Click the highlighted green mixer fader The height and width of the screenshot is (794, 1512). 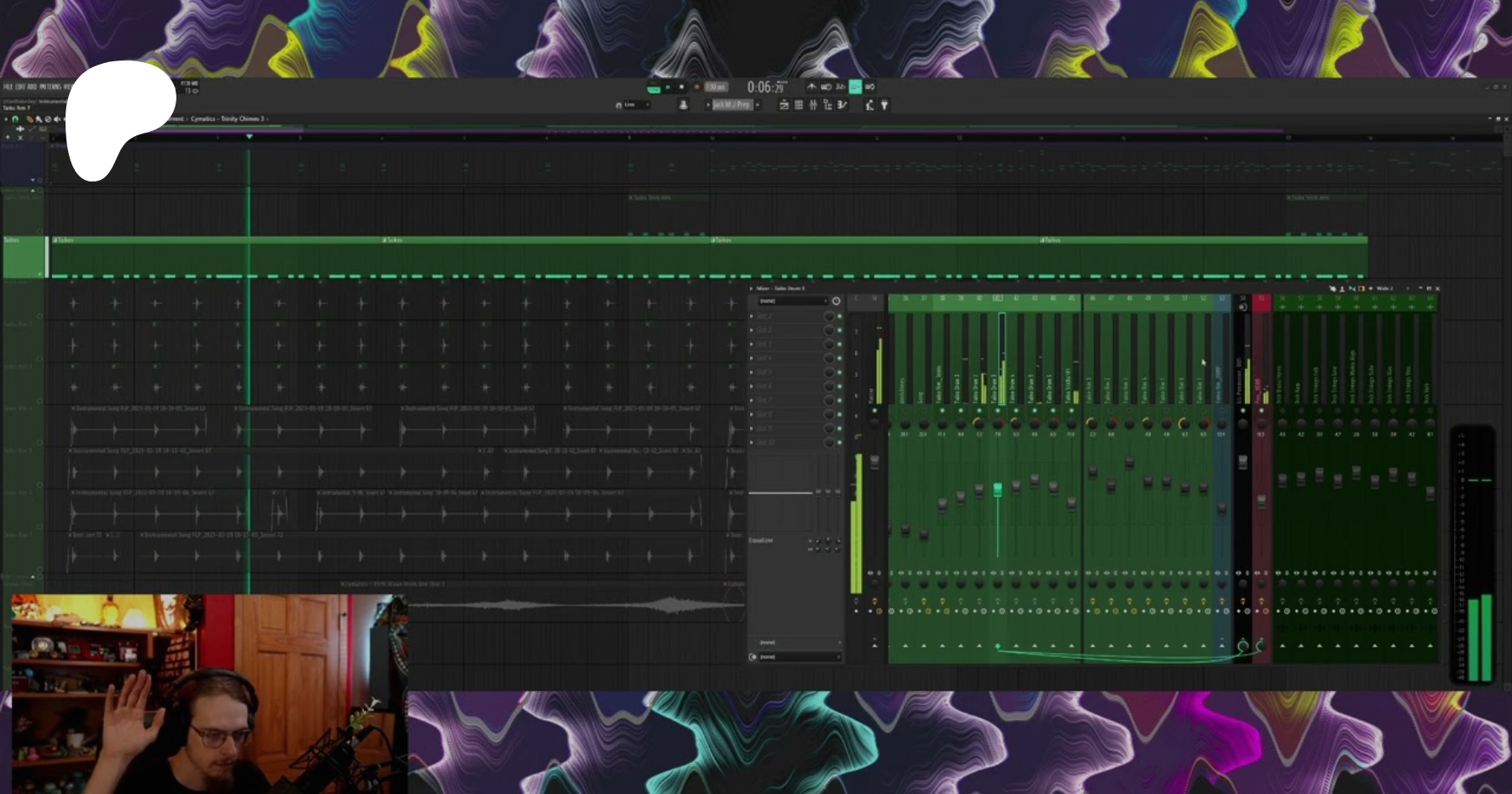[998, 489]
